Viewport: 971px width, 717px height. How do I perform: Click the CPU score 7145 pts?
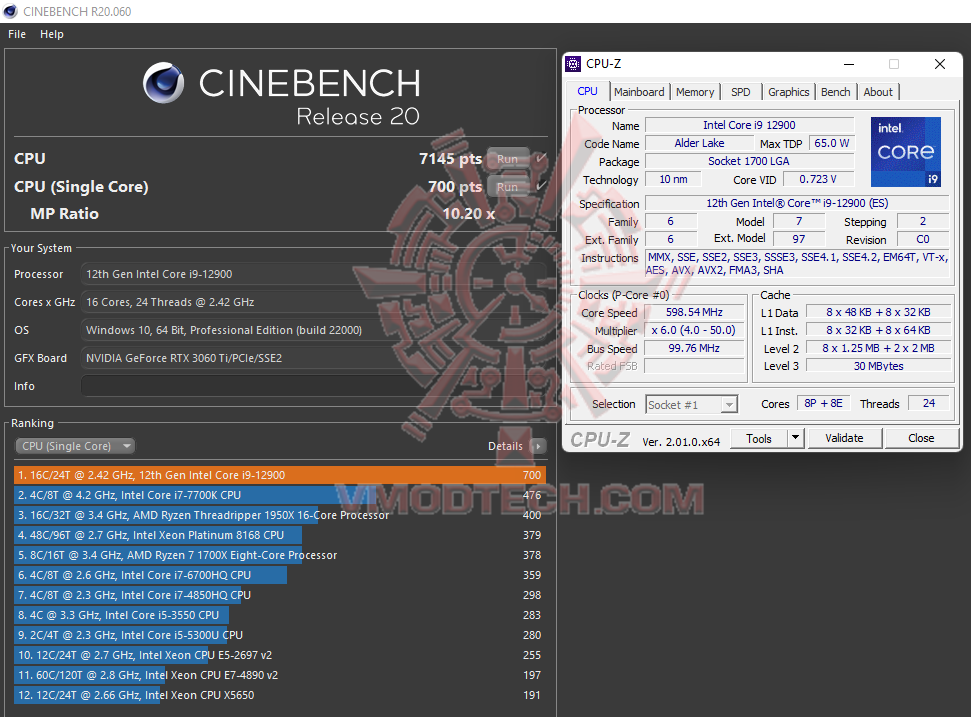(x=450, y=159)
